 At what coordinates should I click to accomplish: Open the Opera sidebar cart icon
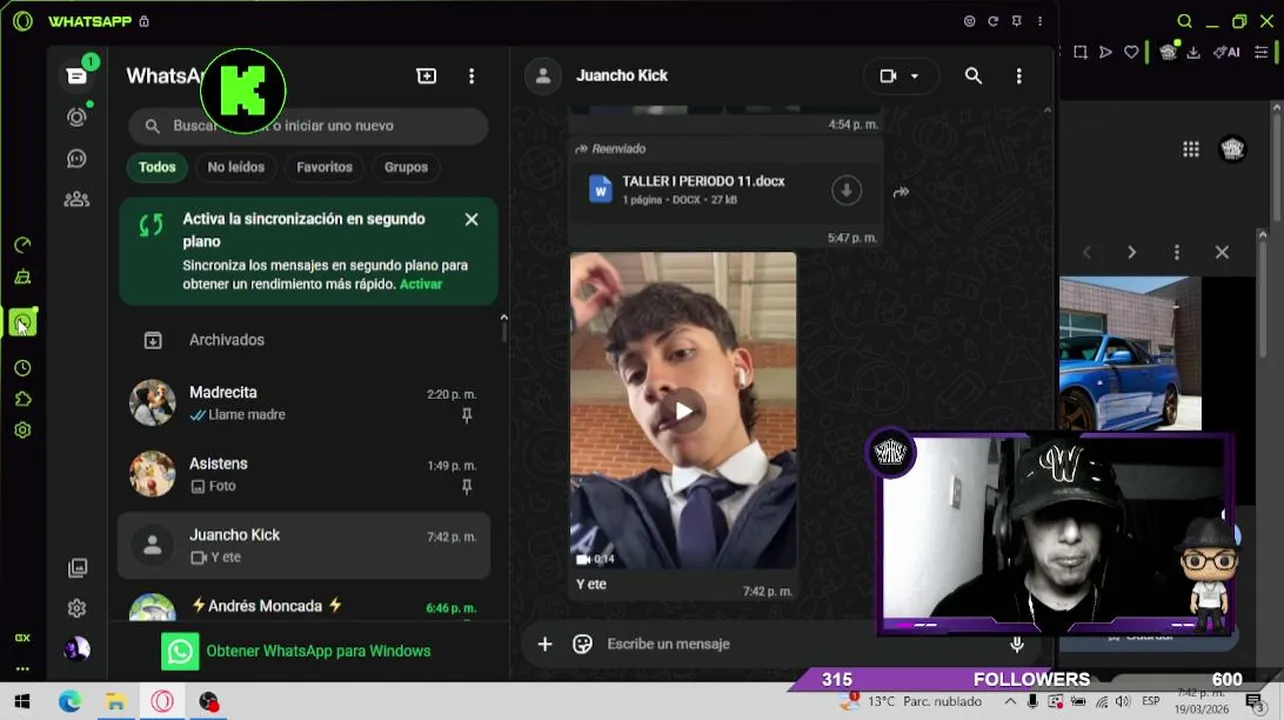[22, 277]
